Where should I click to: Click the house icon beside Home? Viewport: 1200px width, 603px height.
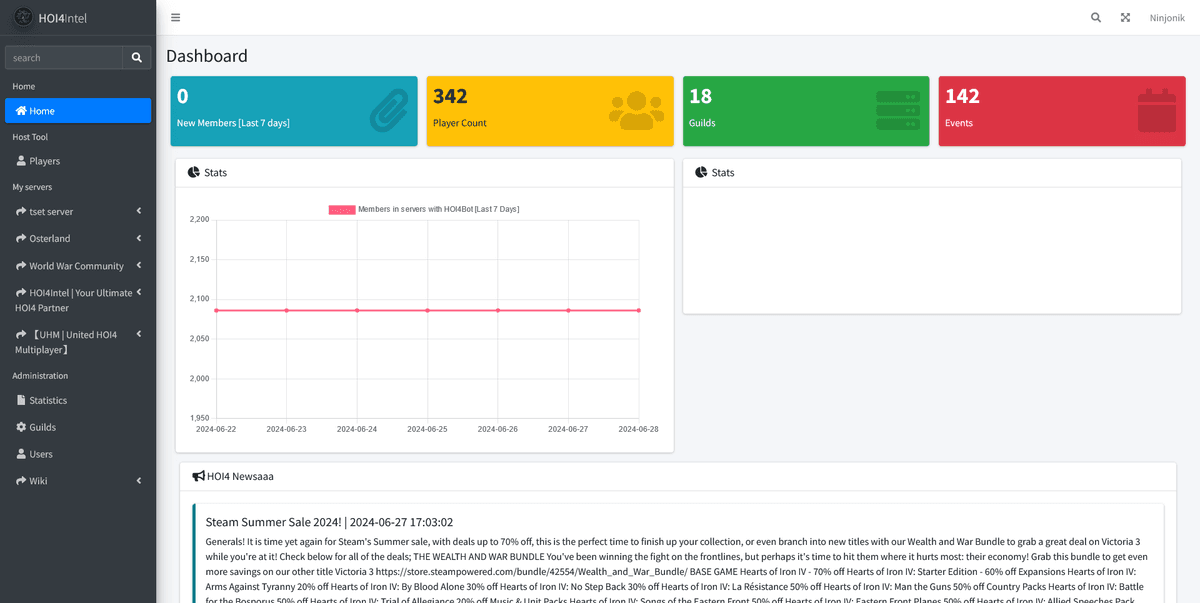point(21,111)
